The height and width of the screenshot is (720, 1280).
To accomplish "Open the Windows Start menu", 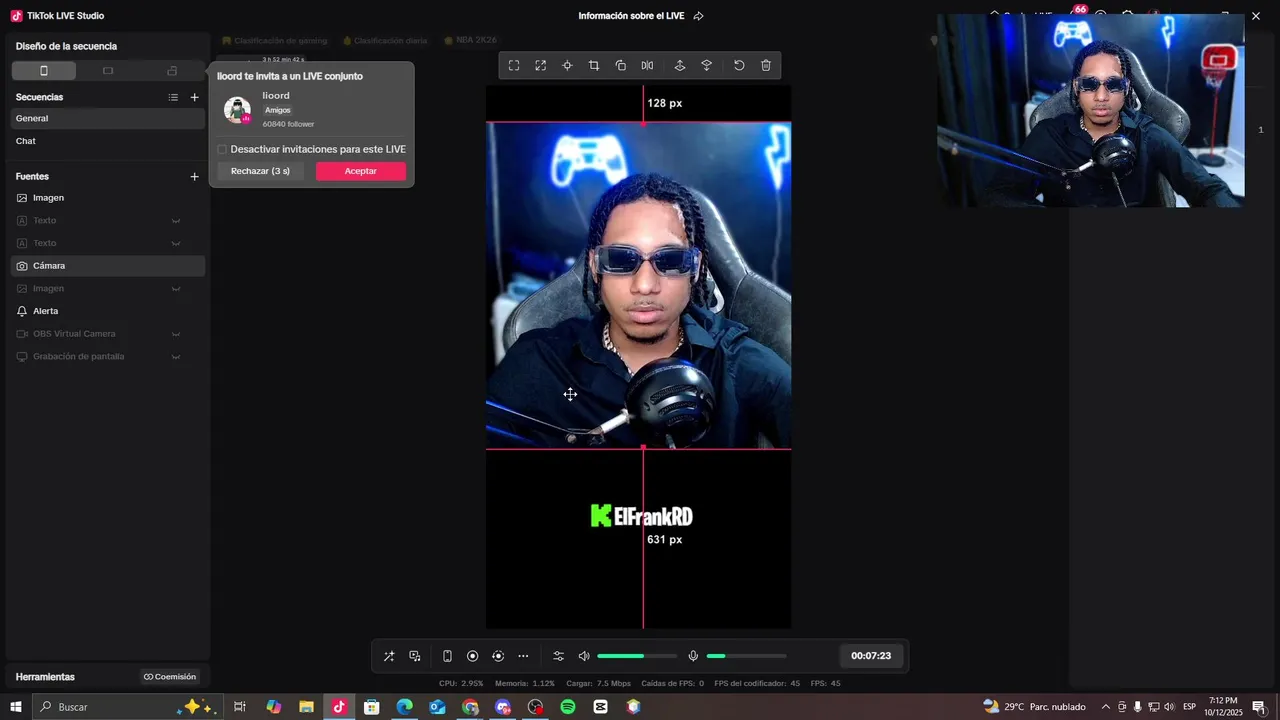I will 15,707.
